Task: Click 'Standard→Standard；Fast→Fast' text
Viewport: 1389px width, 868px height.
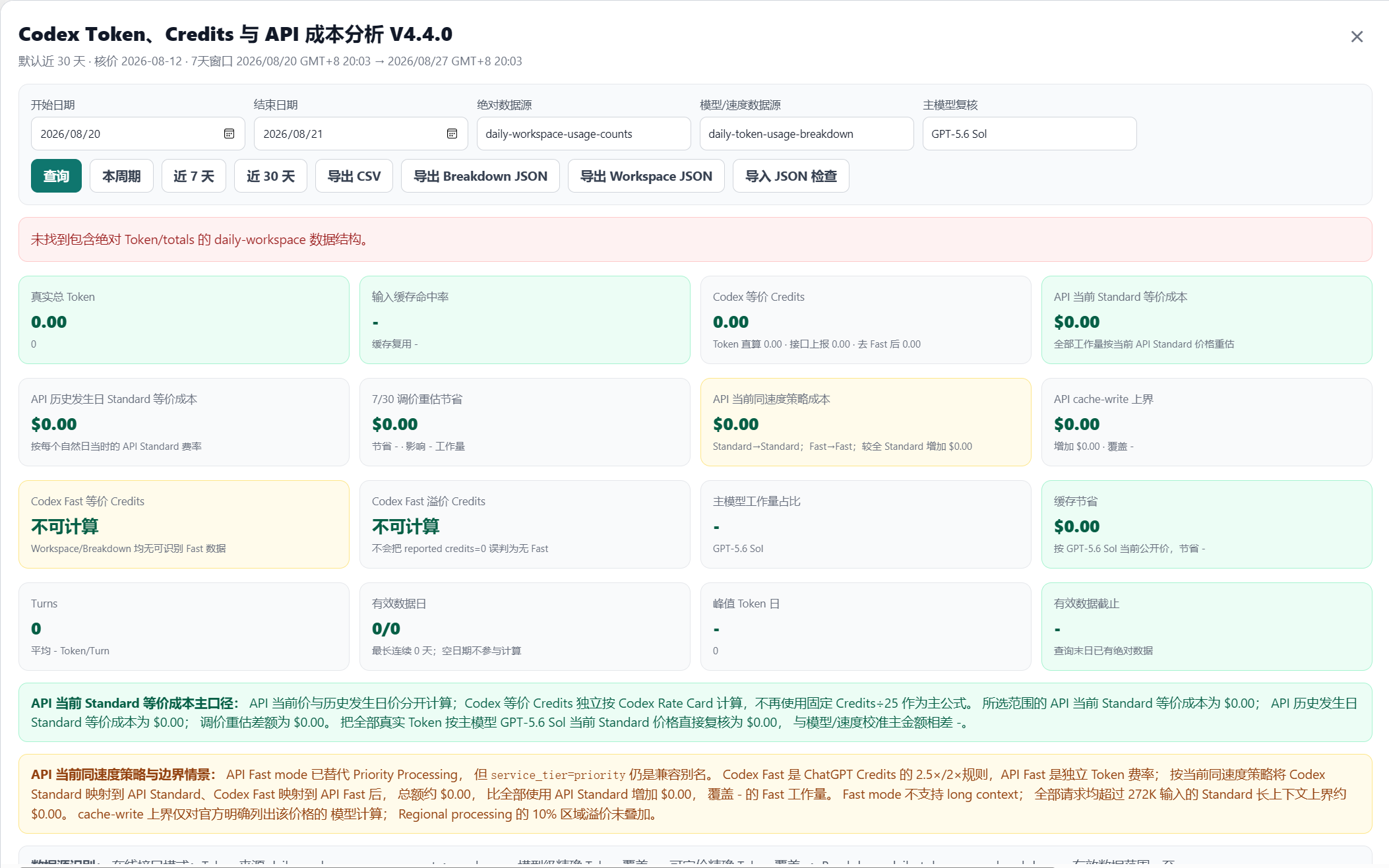Action: (784, 447)
